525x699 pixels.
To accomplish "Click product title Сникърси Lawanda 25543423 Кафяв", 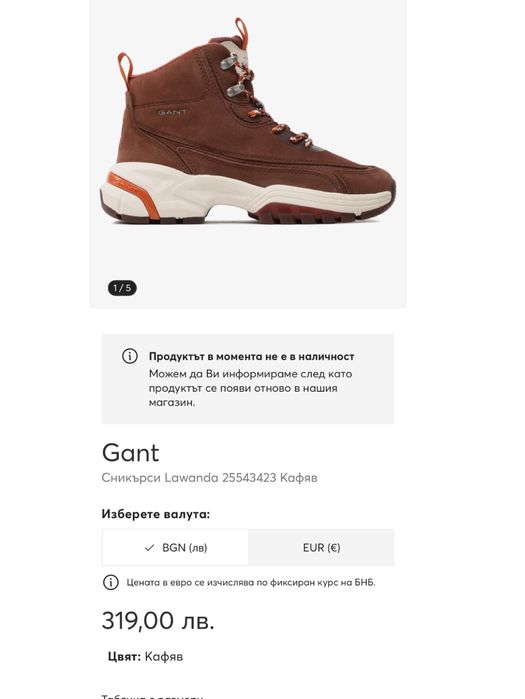I will (x=209, y=477).
